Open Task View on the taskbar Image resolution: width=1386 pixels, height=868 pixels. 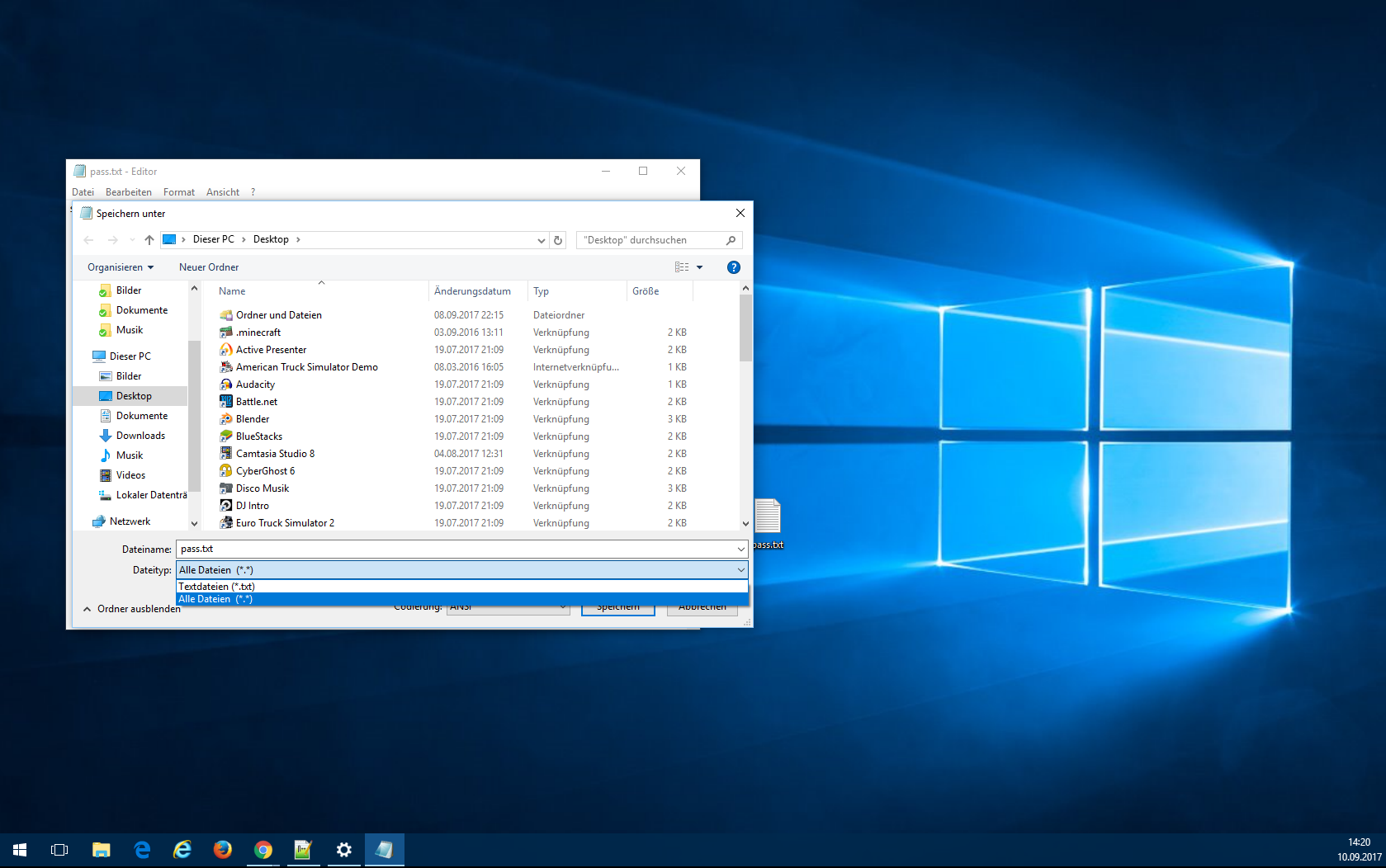click(59, 850)
